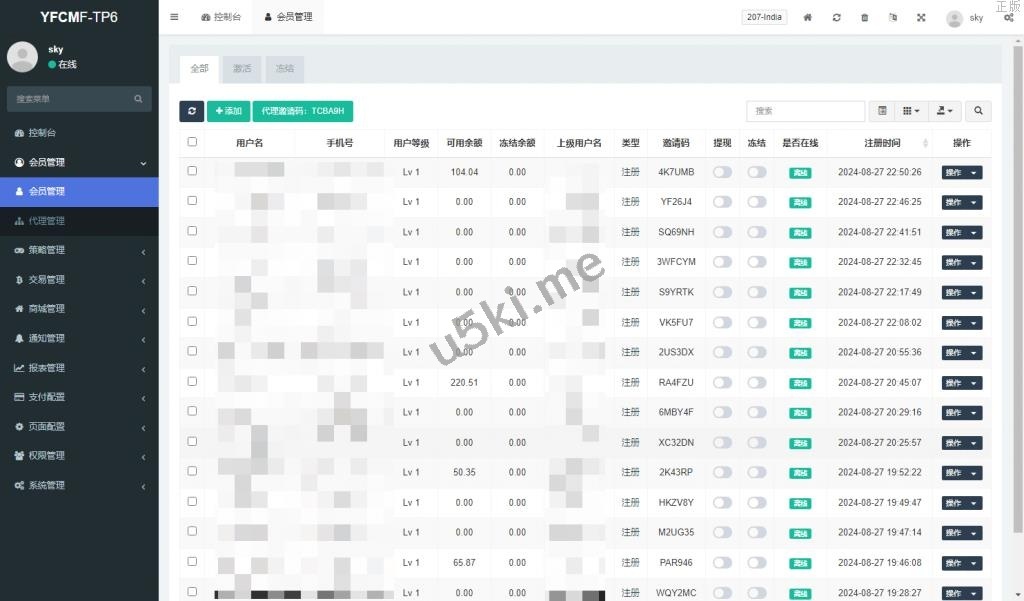This screenshot has width=1024, height=601.
Task: Click the hamburger menu icon to collapse sidebar
Action: 175,17
